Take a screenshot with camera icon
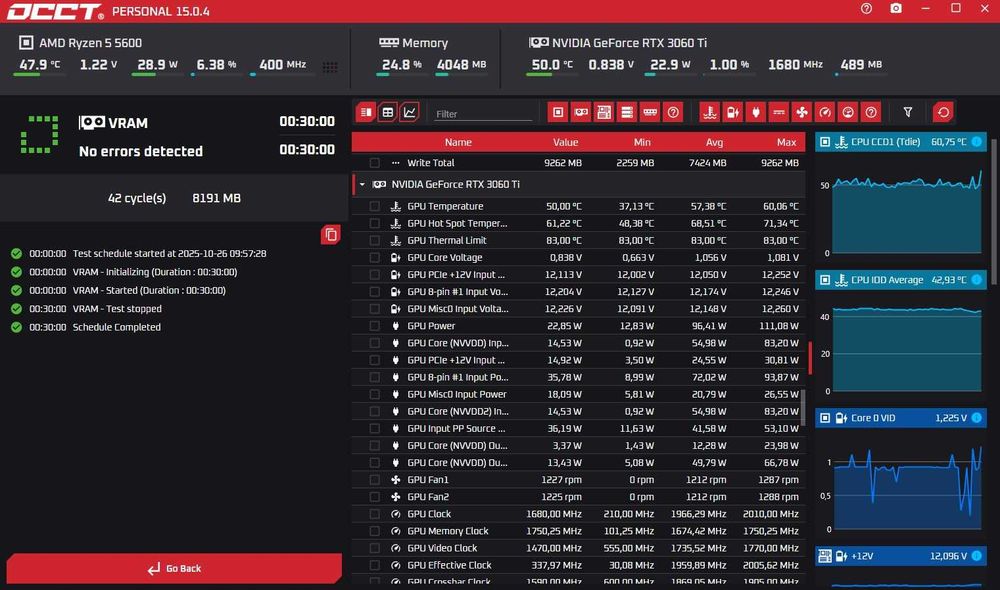 pyautogui.click(x=896, y=9)
